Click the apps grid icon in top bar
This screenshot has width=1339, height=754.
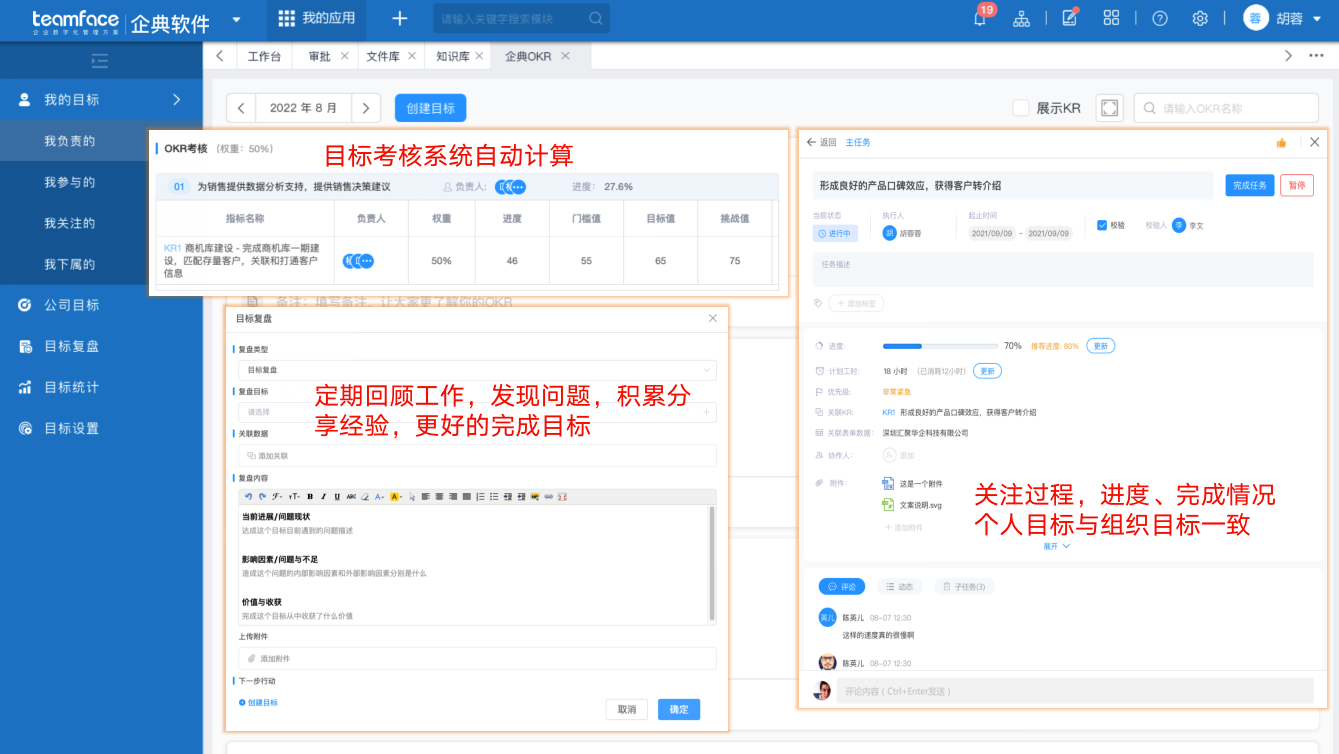1112,20
